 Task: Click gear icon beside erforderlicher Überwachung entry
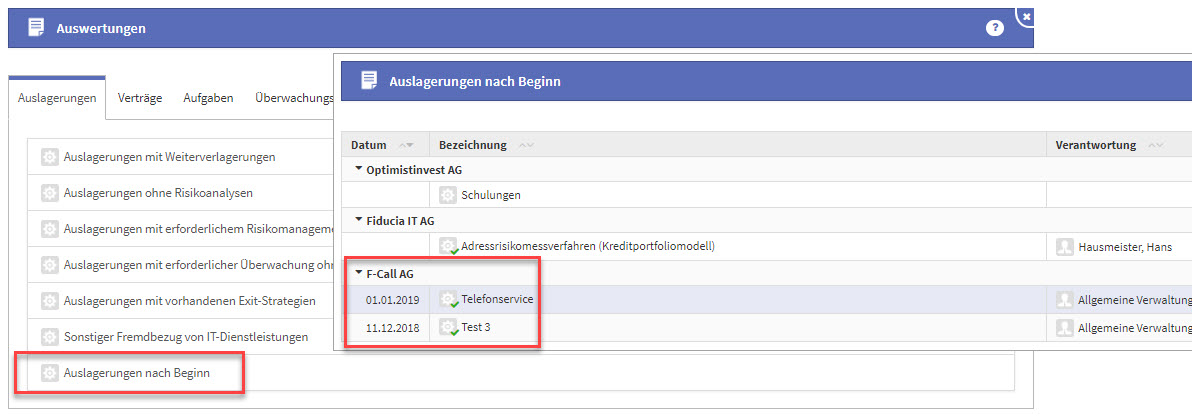click(49, 265)
